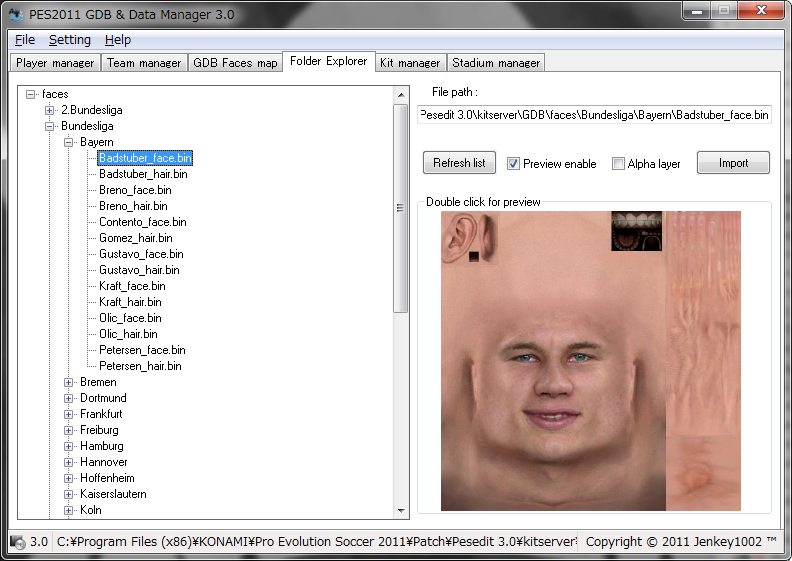
Task: Close the PES2011 GDB Manager window
Action: pyautogui.click(x=761, y=10)
